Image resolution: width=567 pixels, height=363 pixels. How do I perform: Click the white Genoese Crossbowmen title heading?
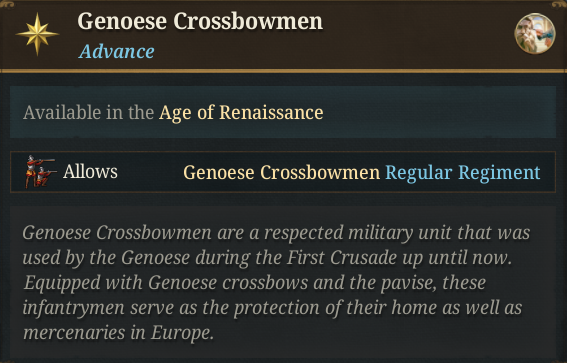click(x=200, y=21)
